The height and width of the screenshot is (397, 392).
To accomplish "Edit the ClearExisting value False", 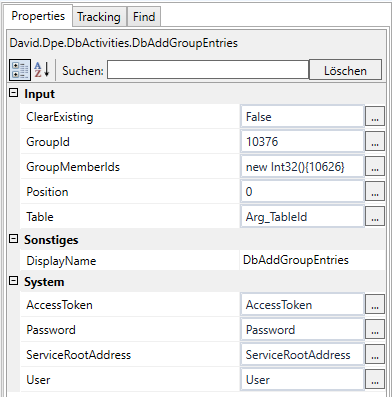I will [302, 117].
